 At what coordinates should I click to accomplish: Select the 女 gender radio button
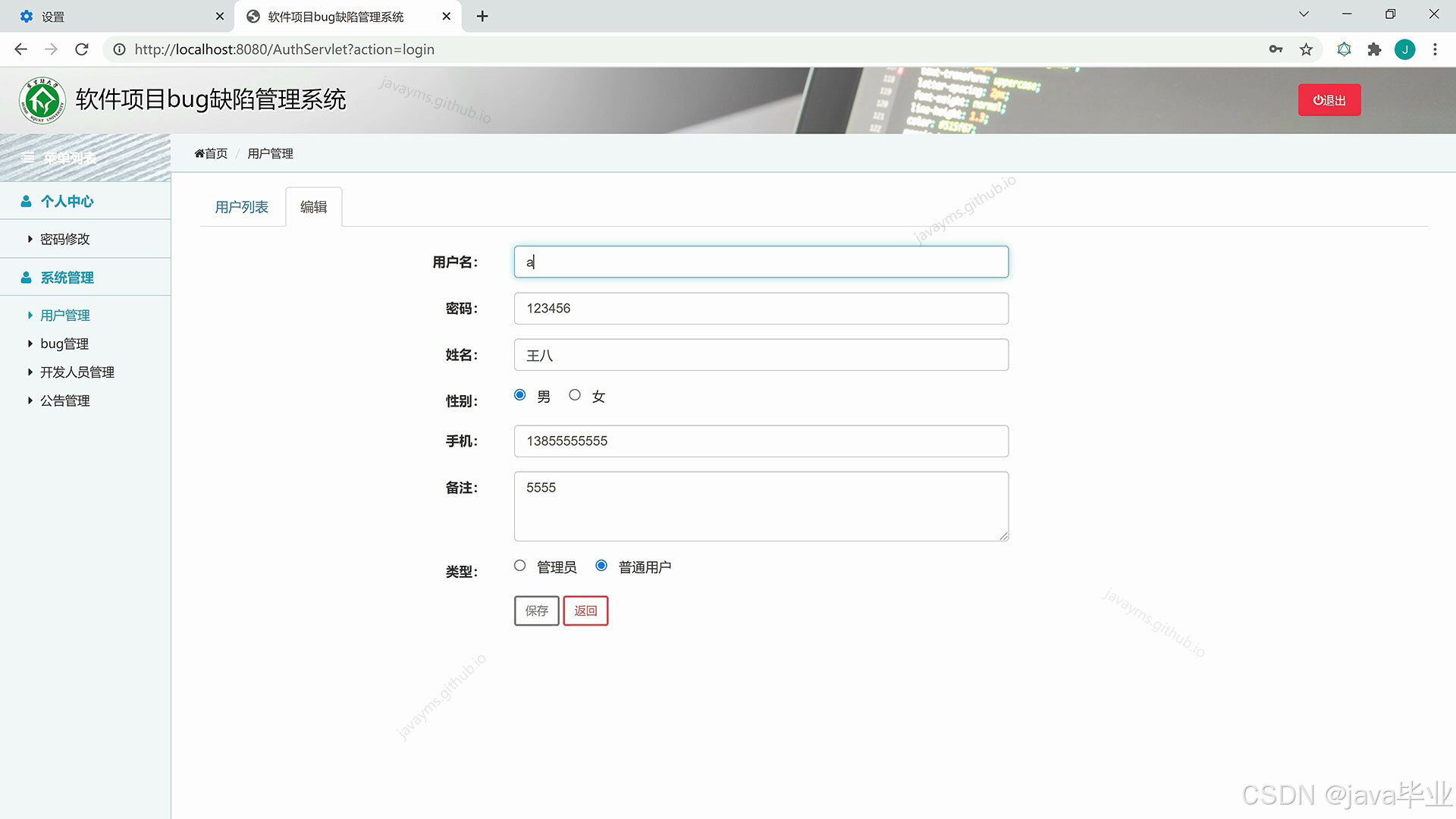click(x=575, y=395)
